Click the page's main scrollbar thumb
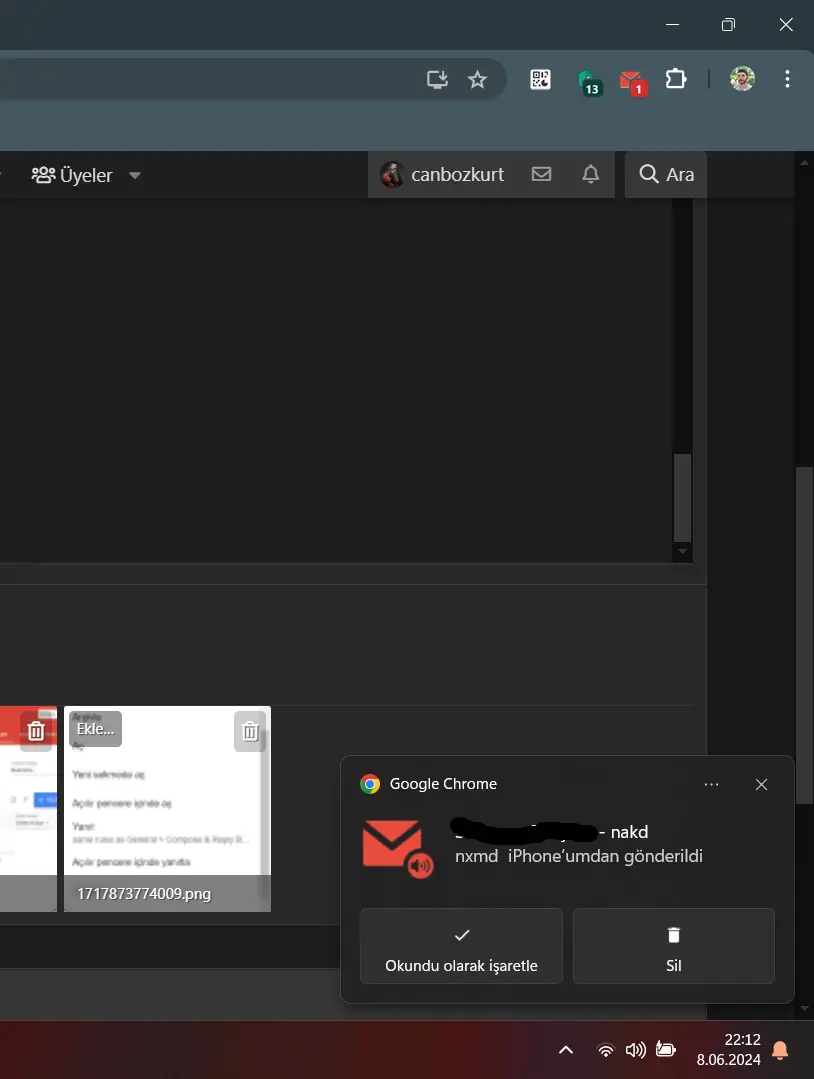Viewport: 814px width, 1079px height. (x=804, y=635)
